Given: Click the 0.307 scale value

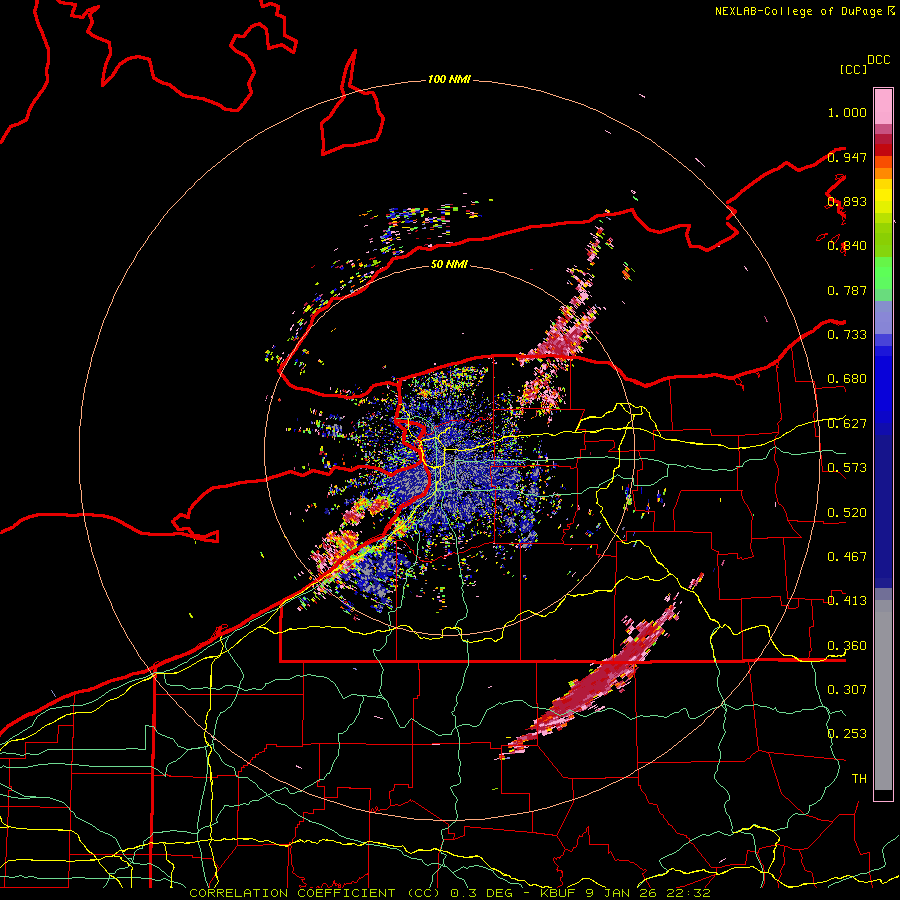Looking at the screenshot, I should (x=847, y=690).
